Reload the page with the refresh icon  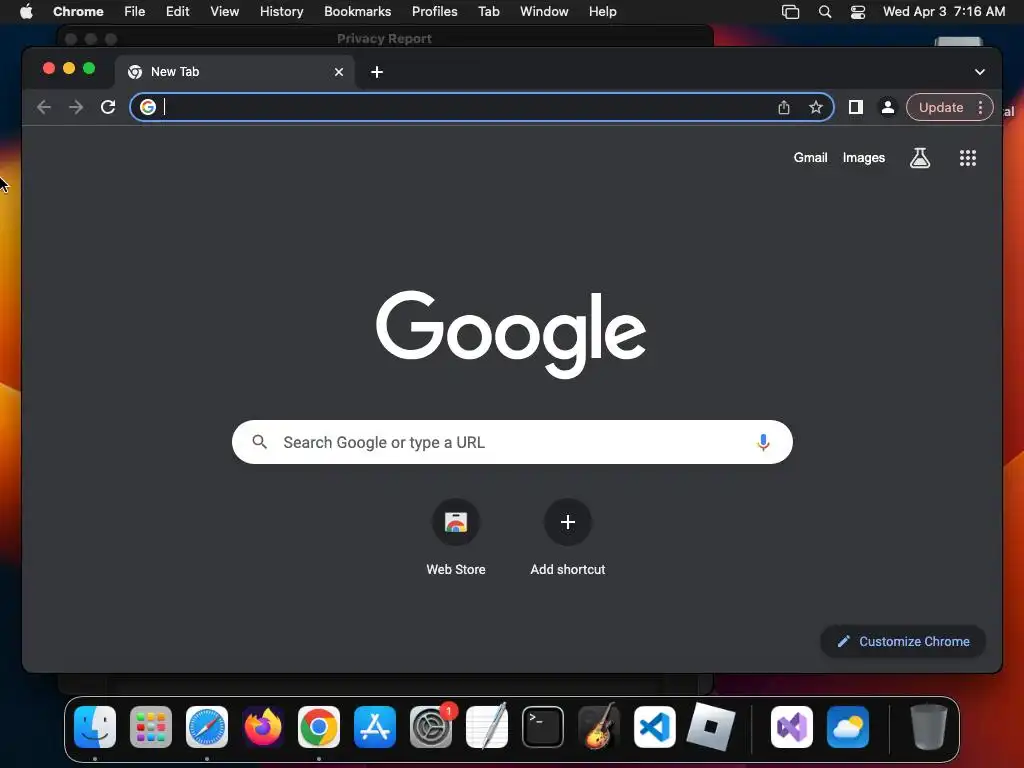tap(108, 107)
